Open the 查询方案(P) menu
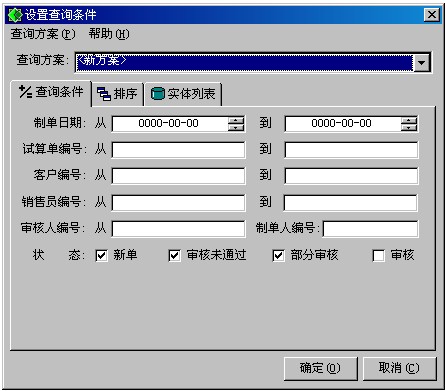This screenshot has width=445, height=391. [x=43, y=34]
